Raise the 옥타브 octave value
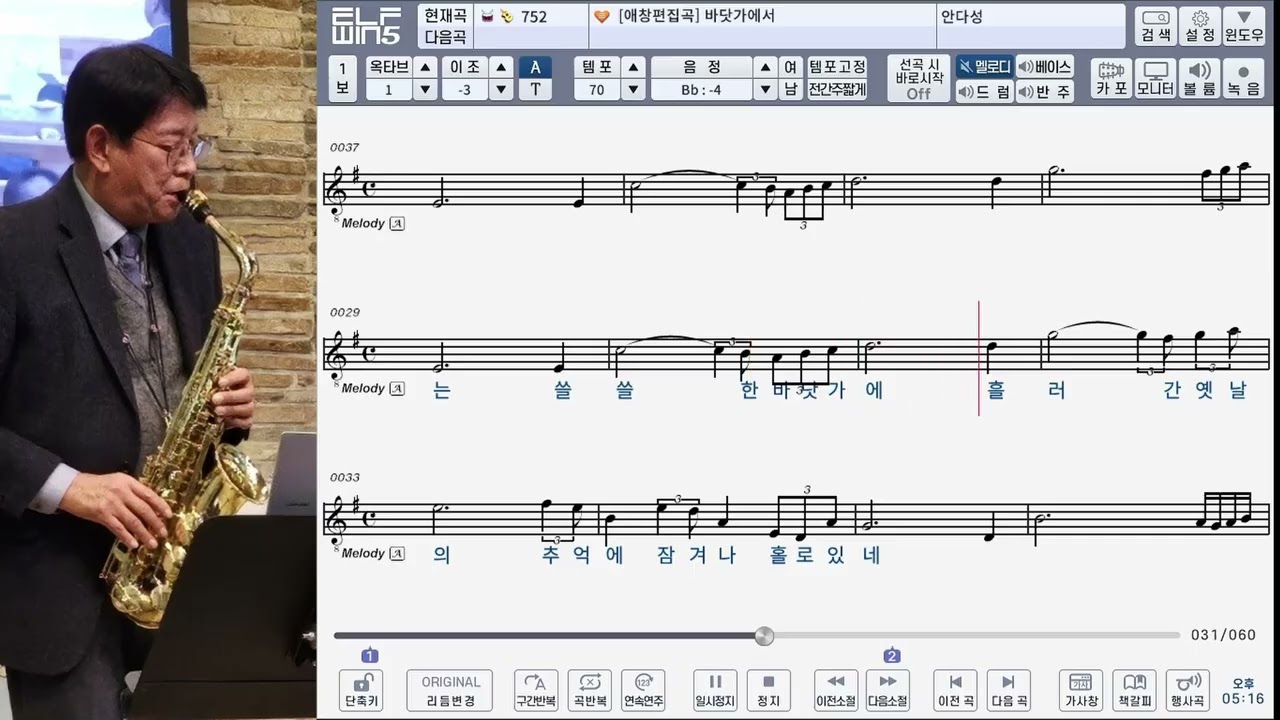The width and height of the screenshot is (1280, 720). pos(425,67)
